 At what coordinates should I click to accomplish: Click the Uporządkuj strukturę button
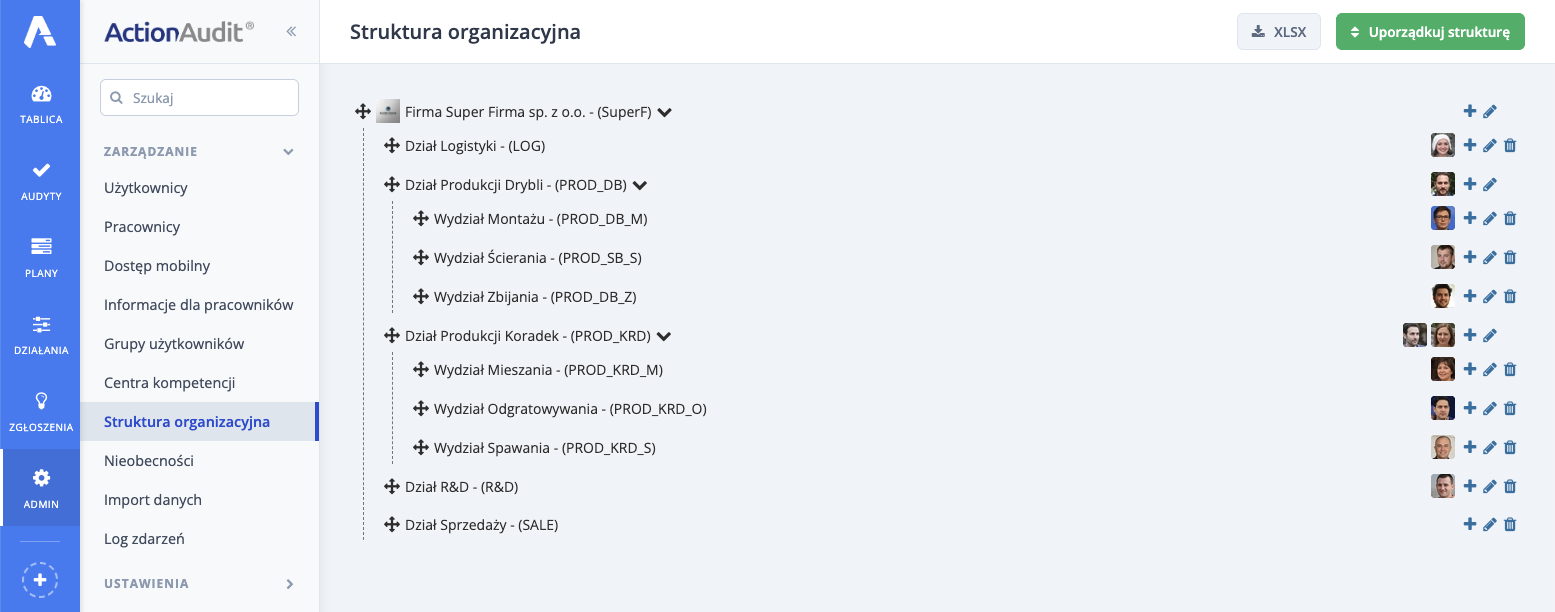[1429, 32]
